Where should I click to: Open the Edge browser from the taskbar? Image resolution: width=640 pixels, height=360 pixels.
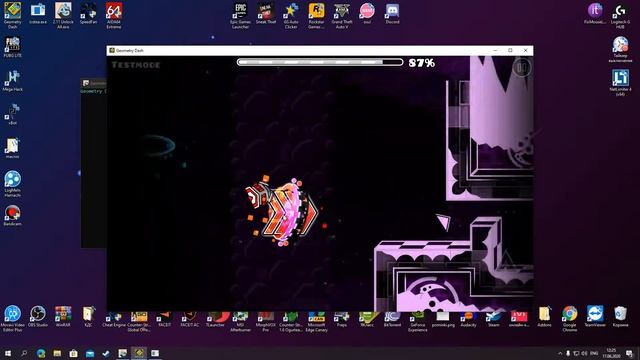point(41,353)
